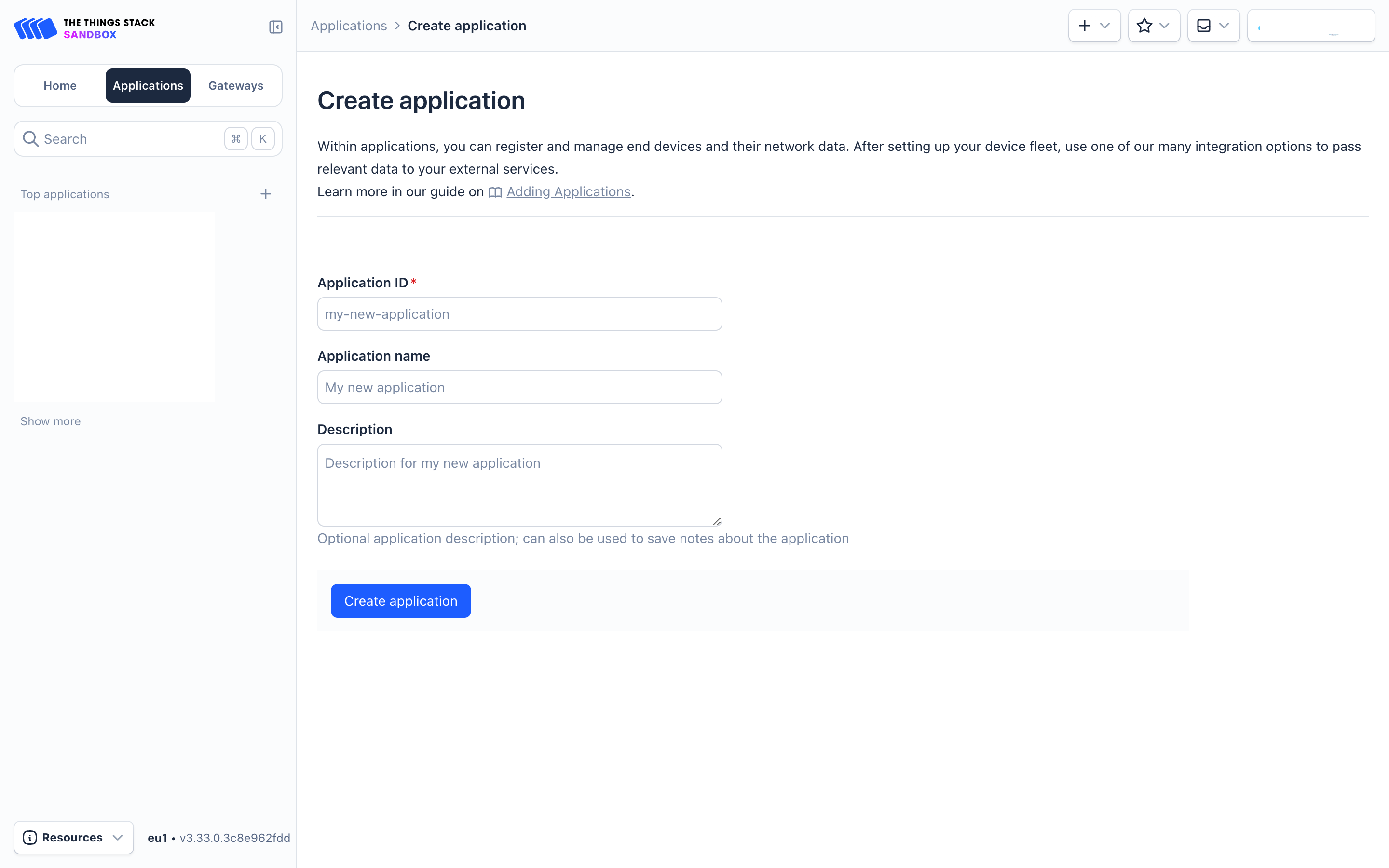The width and height of the screenshot is (1389, 868).
Task: Click Show more under Top applications
Action: 51,421
